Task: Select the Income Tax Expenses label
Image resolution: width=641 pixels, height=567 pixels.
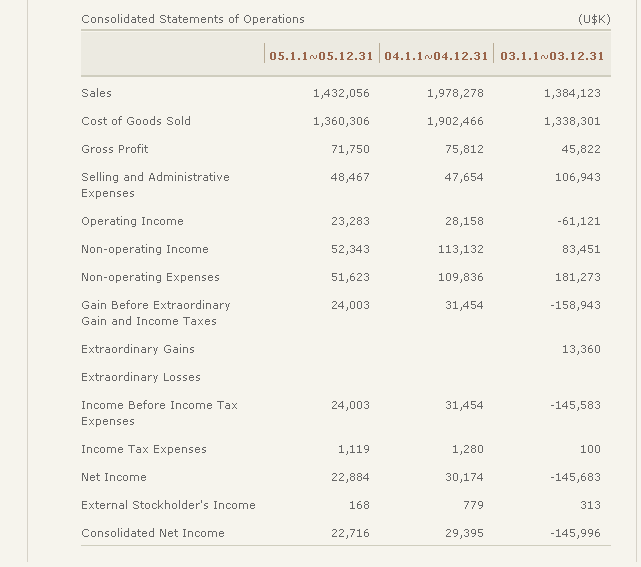Action: coord(144,449)
